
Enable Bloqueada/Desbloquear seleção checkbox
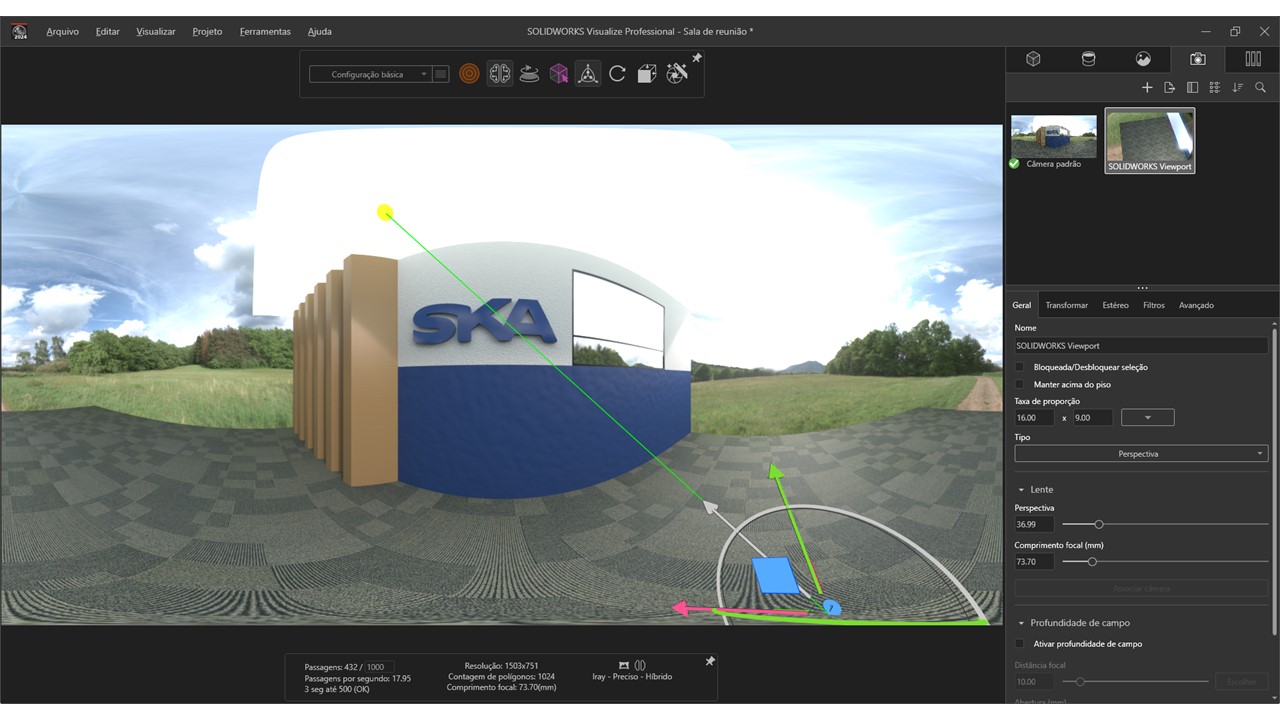[x=1020, y=367]
